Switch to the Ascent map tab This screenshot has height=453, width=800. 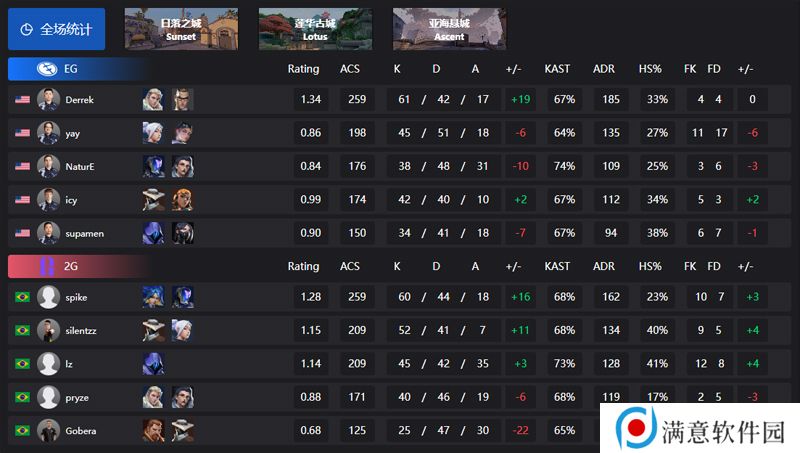[449, 29]
